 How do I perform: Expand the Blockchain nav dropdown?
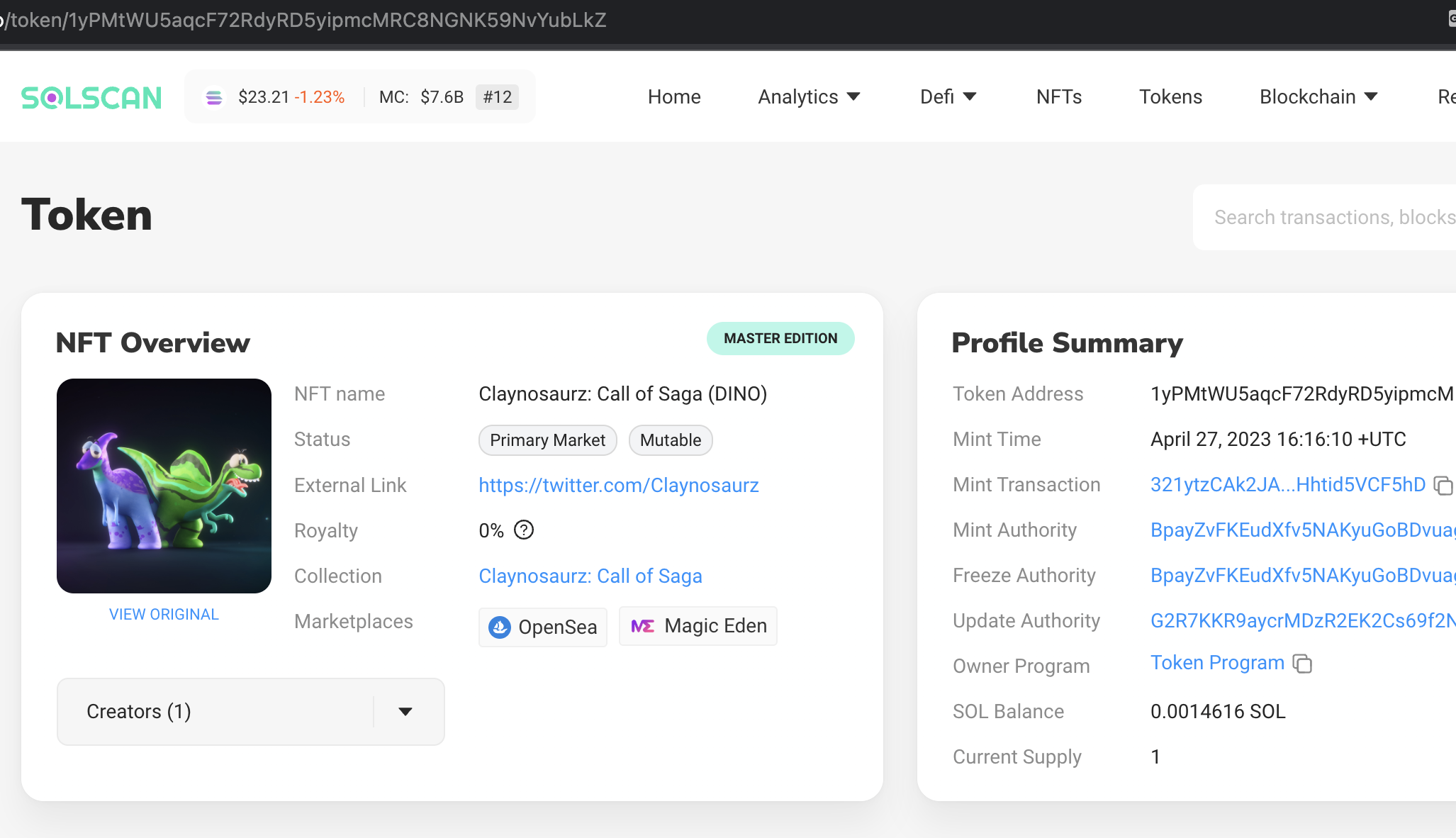(x=1318, y=97)
